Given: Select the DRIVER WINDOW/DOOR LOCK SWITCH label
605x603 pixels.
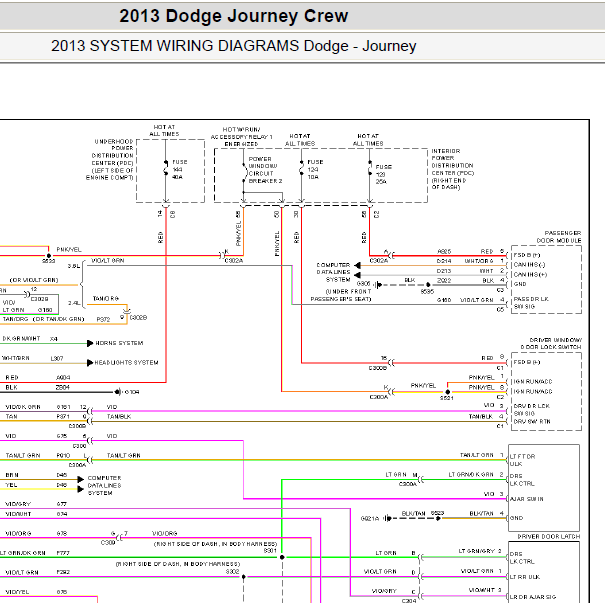Looking at the screenshot, I should click(x=551, y=343).
